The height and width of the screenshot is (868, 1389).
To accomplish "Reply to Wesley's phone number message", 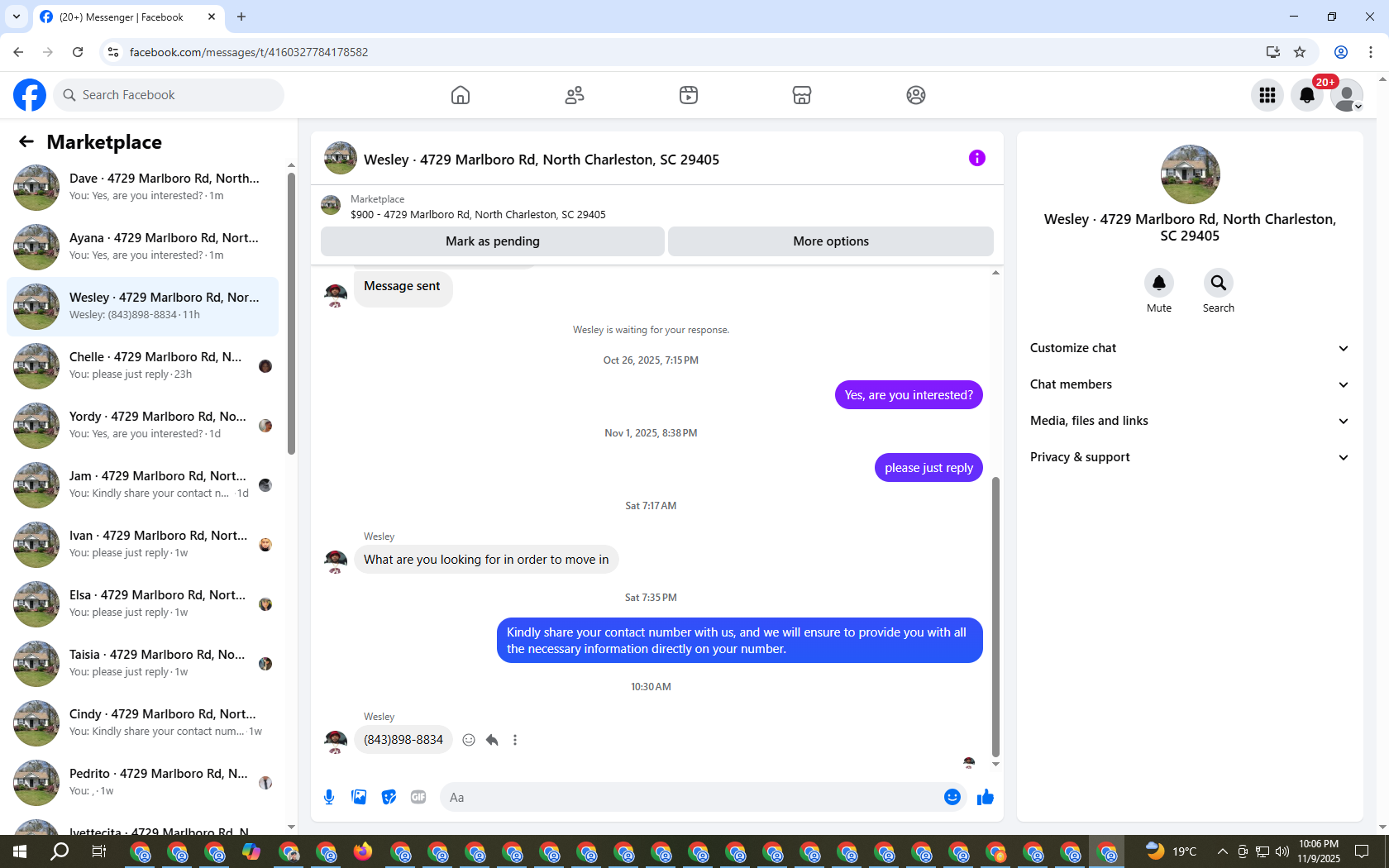I will 492,740.
